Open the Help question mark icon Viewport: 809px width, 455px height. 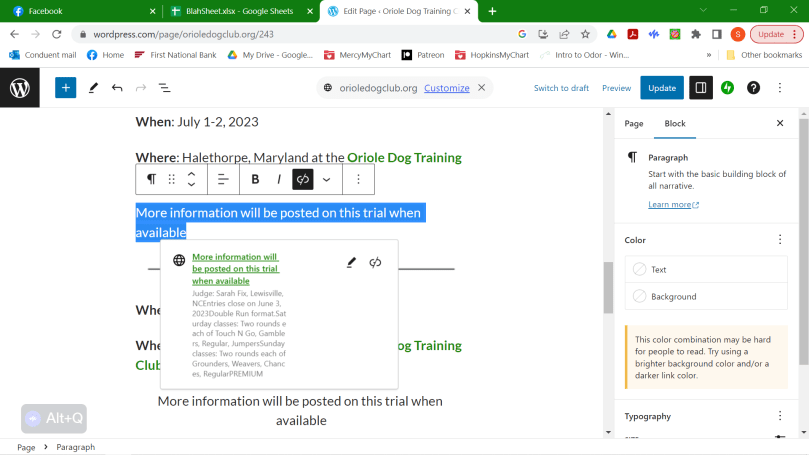tap(754, 88)
